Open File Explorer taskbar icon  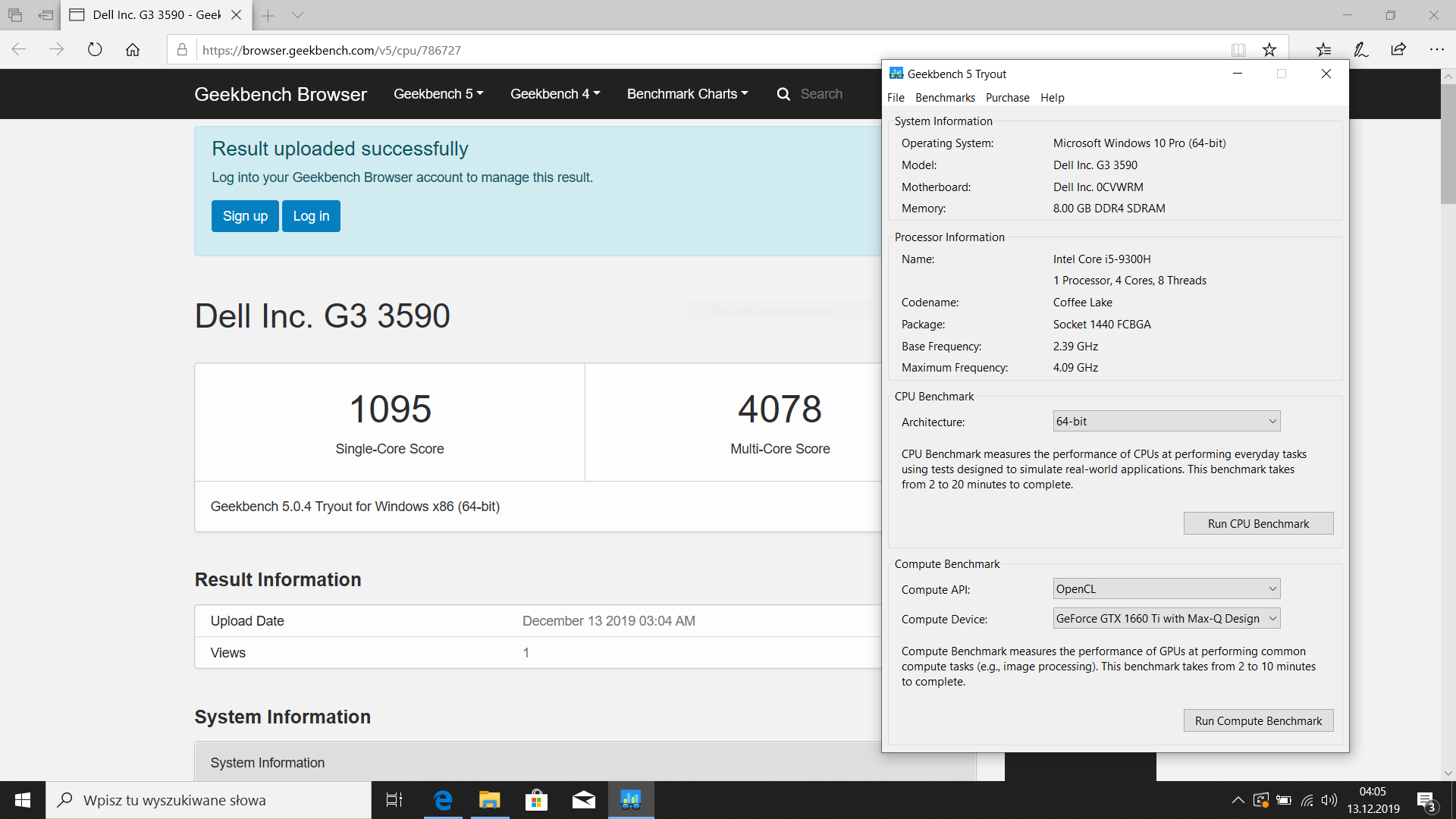pyautogui.click(x=490, y=800)
